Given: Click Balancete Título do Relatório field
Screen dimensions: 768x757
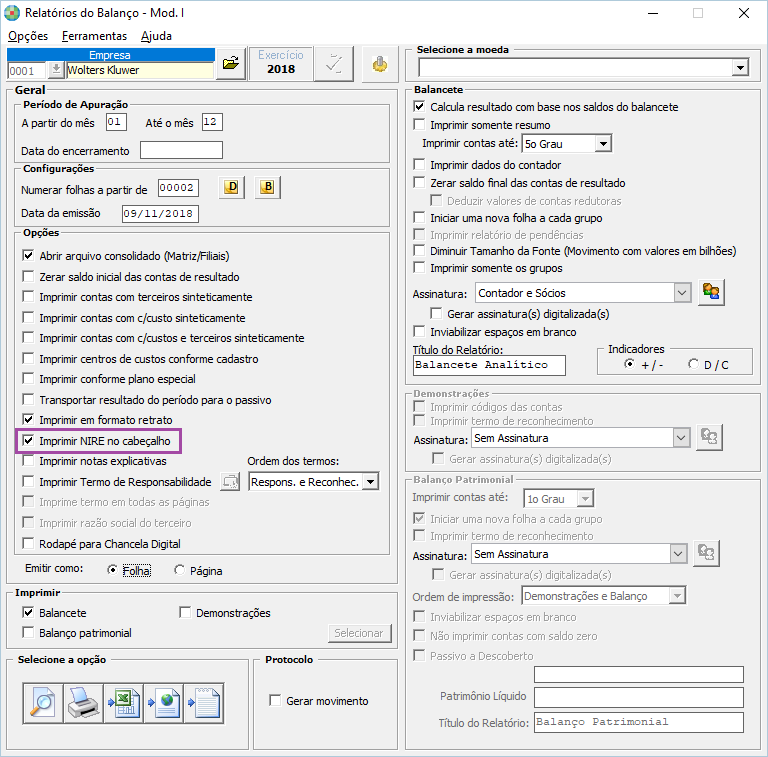Looking at the screenshot, I should [489, 365].
